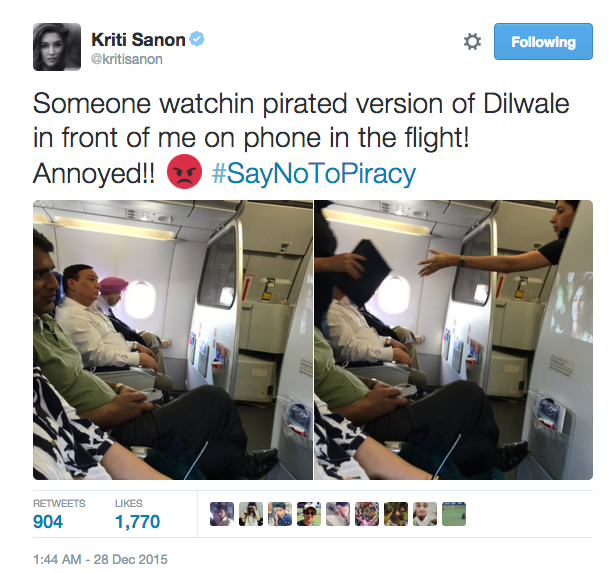Open the fifth liker's avatar
This screenshot has width=616, height=573.
[x=338, y=514]
